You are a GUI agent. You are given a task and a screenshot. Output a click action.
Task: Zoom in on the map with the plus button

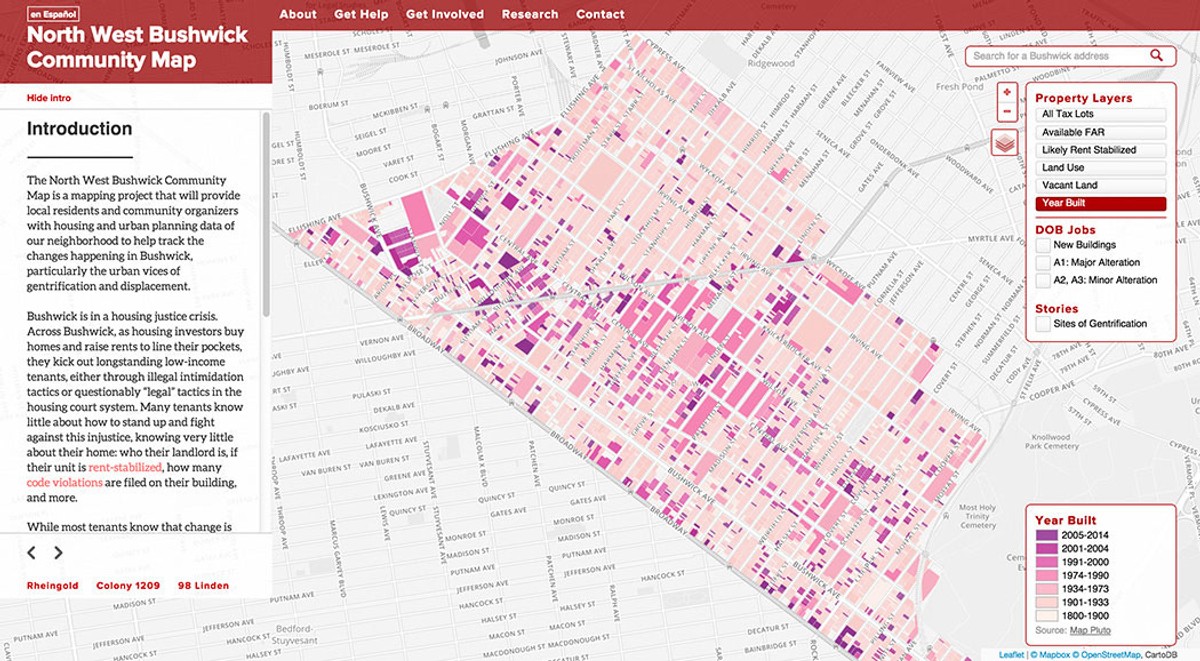coord(1006,92)
